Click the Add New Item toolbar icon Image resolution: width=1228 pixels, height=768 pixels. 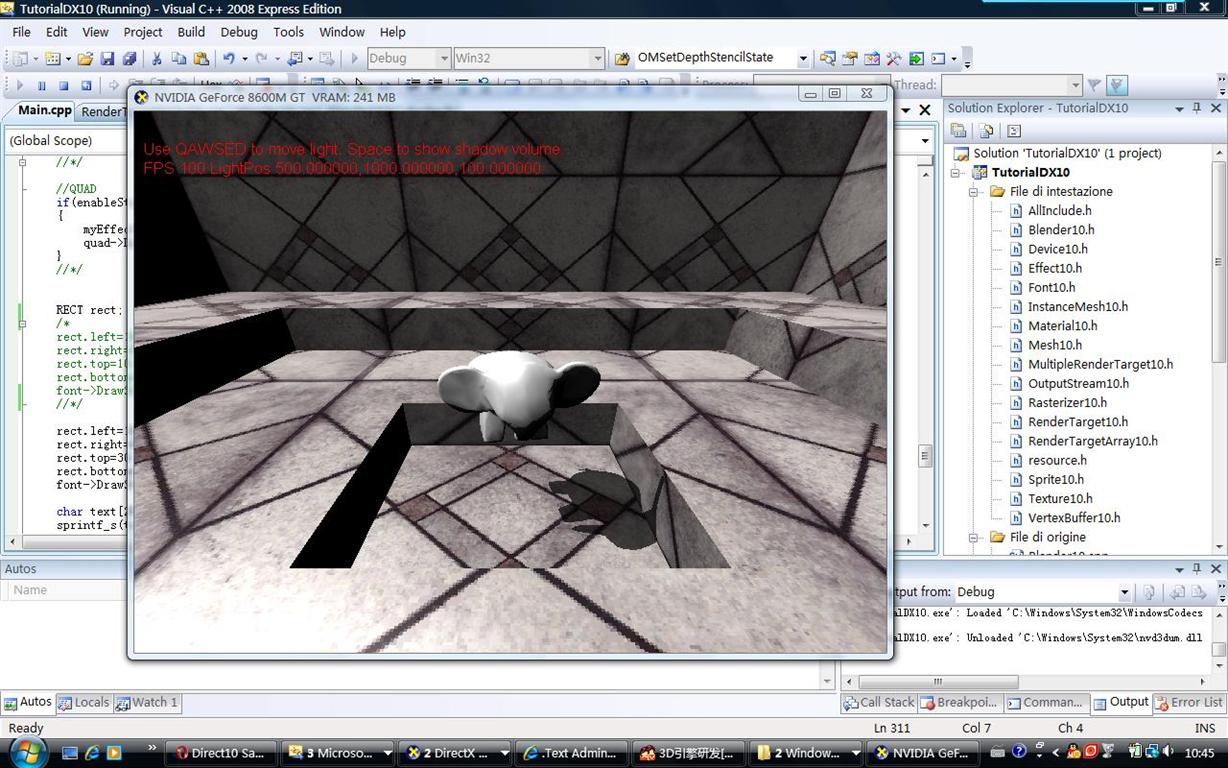52,59
